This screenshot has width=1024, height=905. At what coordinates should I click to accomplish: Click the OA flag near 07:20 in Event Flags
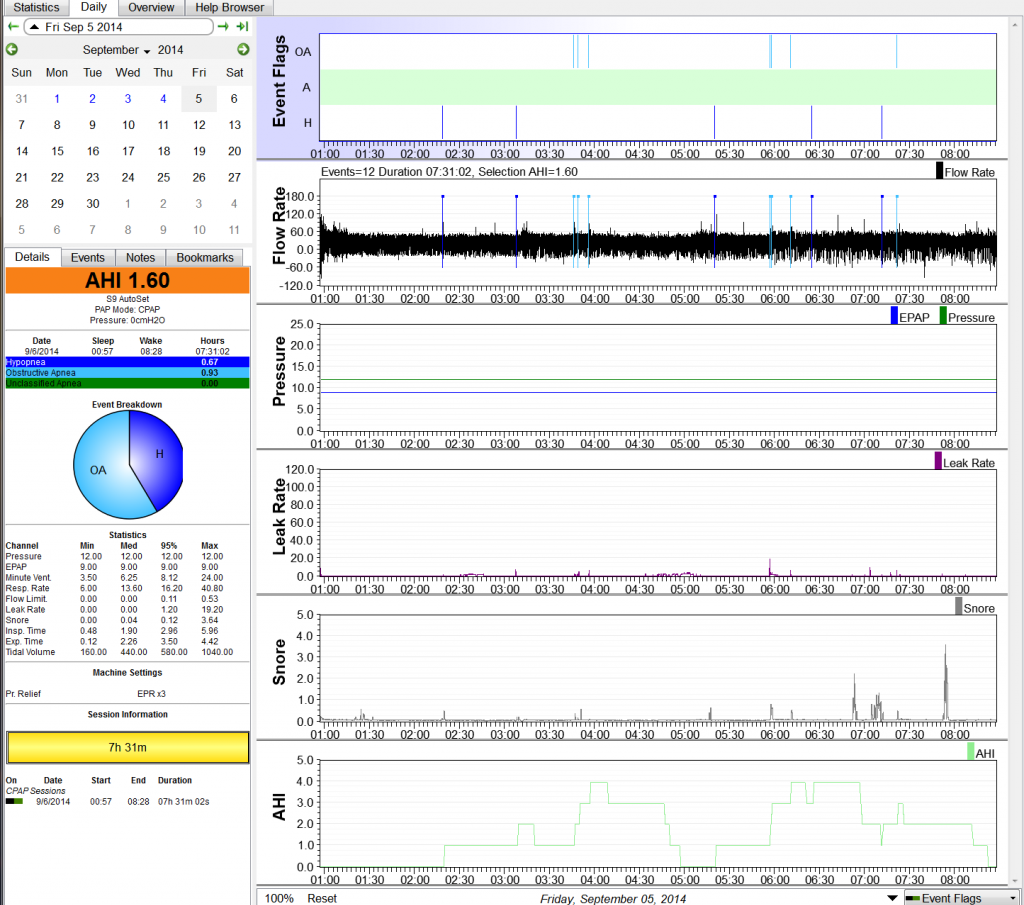pos(896,52)
